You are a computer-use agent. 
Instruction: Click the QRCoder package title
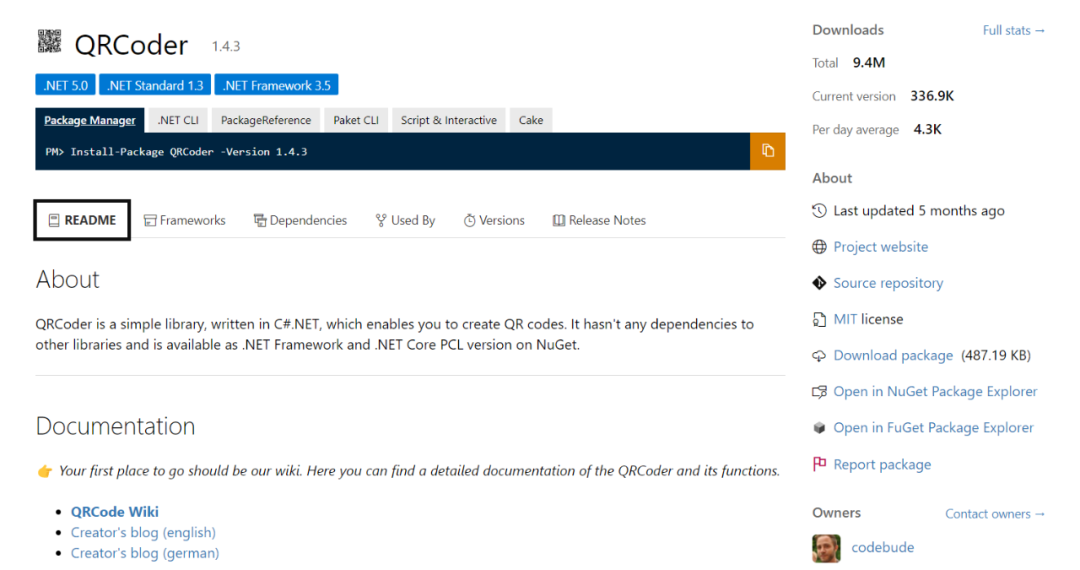(x=131, y=45)
